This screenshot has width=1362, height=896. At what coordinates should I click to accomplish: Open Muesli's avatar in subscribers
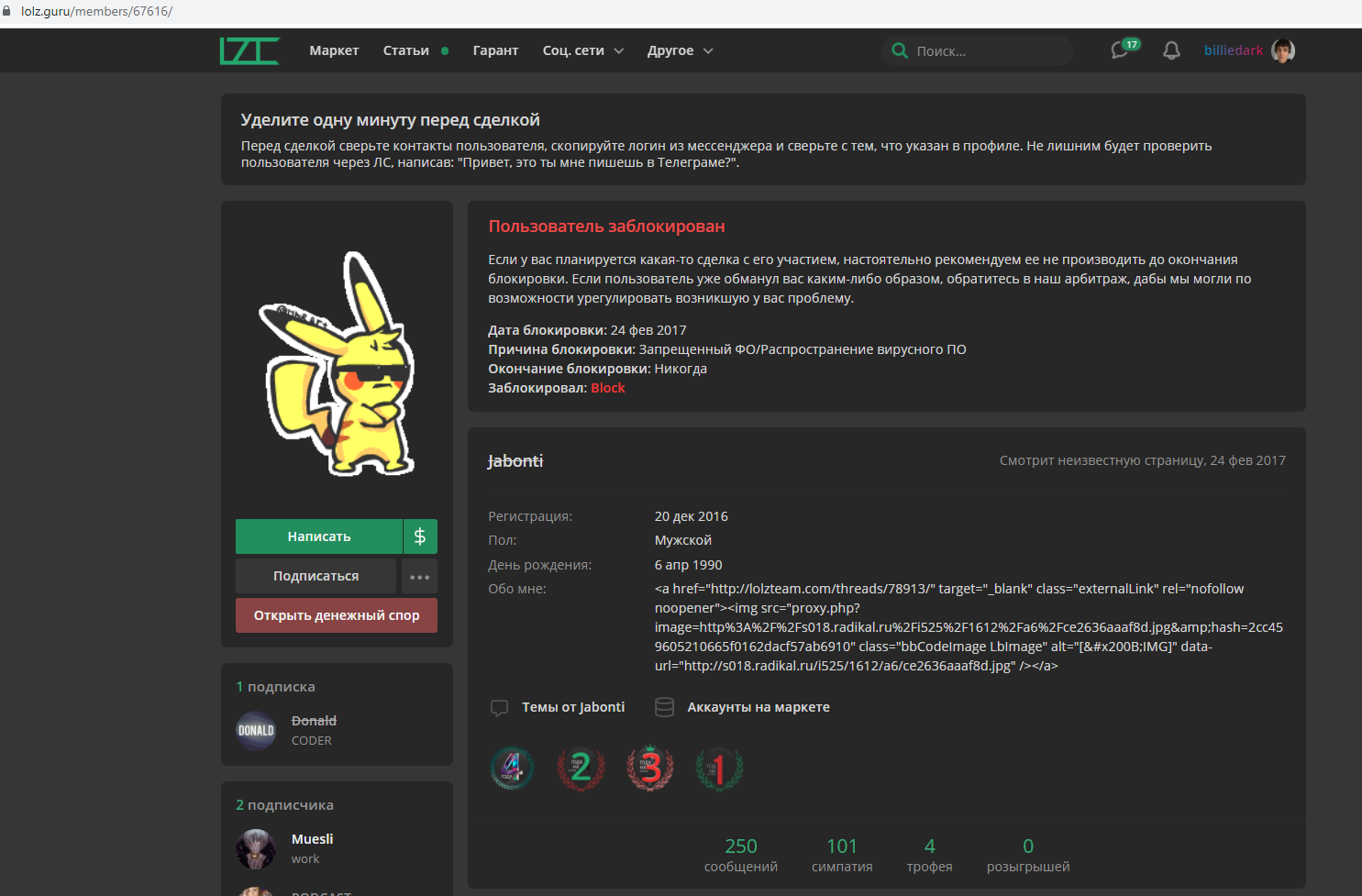coord(256,849)
